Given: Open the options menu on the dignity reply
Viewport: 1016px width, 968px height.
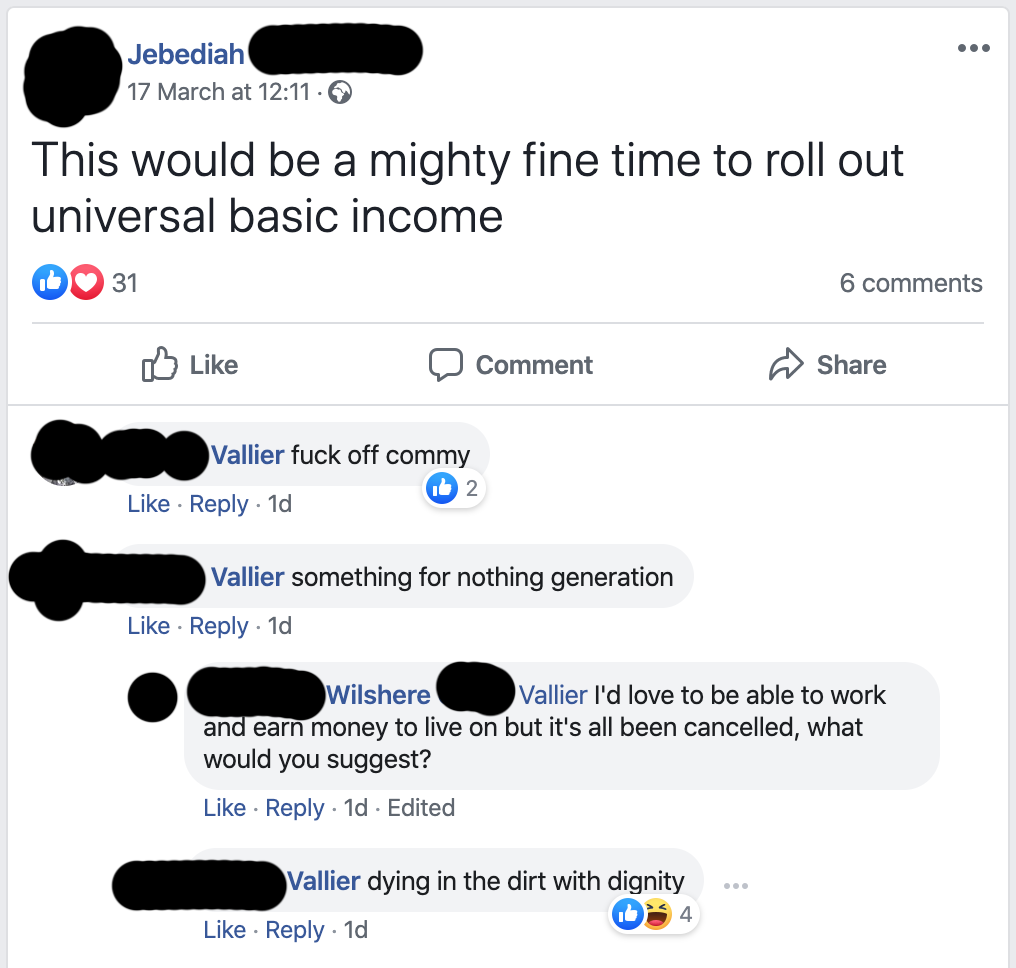Looking at the screenshot, I should (736, 885).
